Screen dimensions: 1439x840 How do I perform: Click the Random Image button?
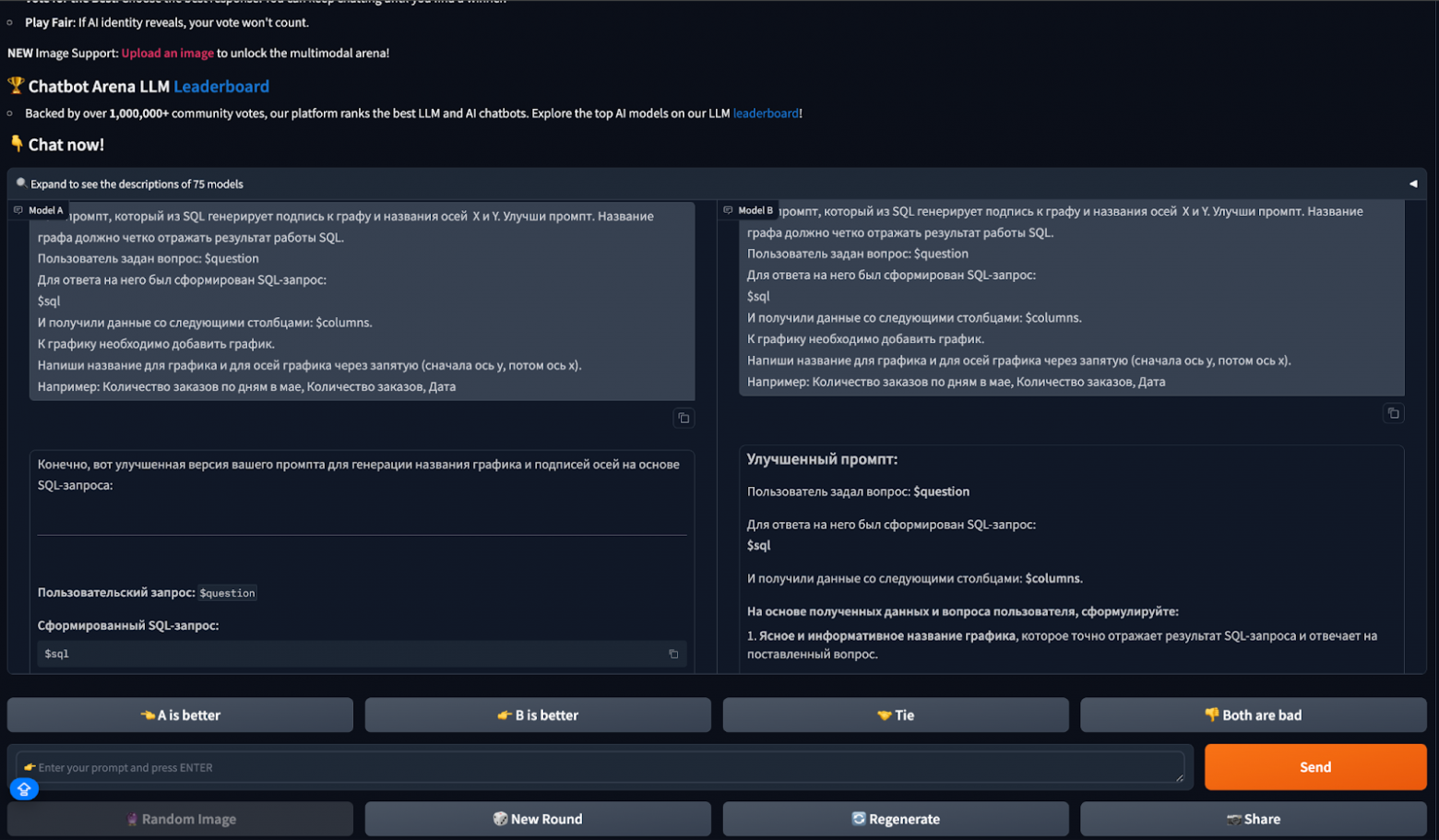point(180,819)
